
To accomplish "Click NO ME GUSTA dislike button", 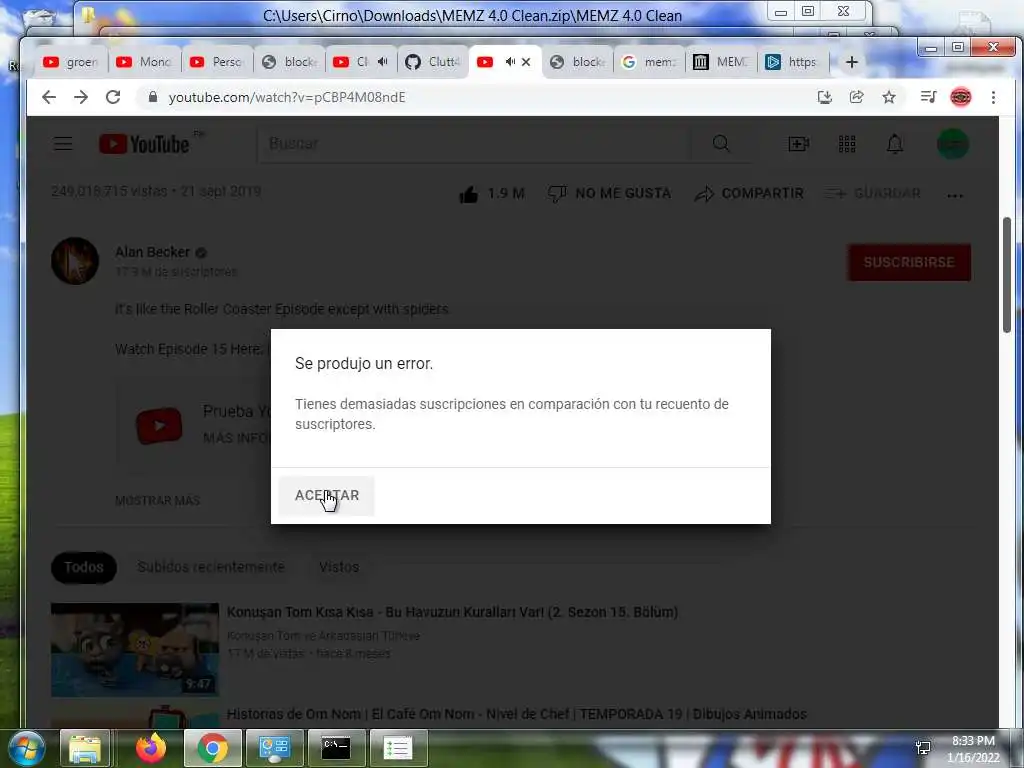I will click(609, 194).
